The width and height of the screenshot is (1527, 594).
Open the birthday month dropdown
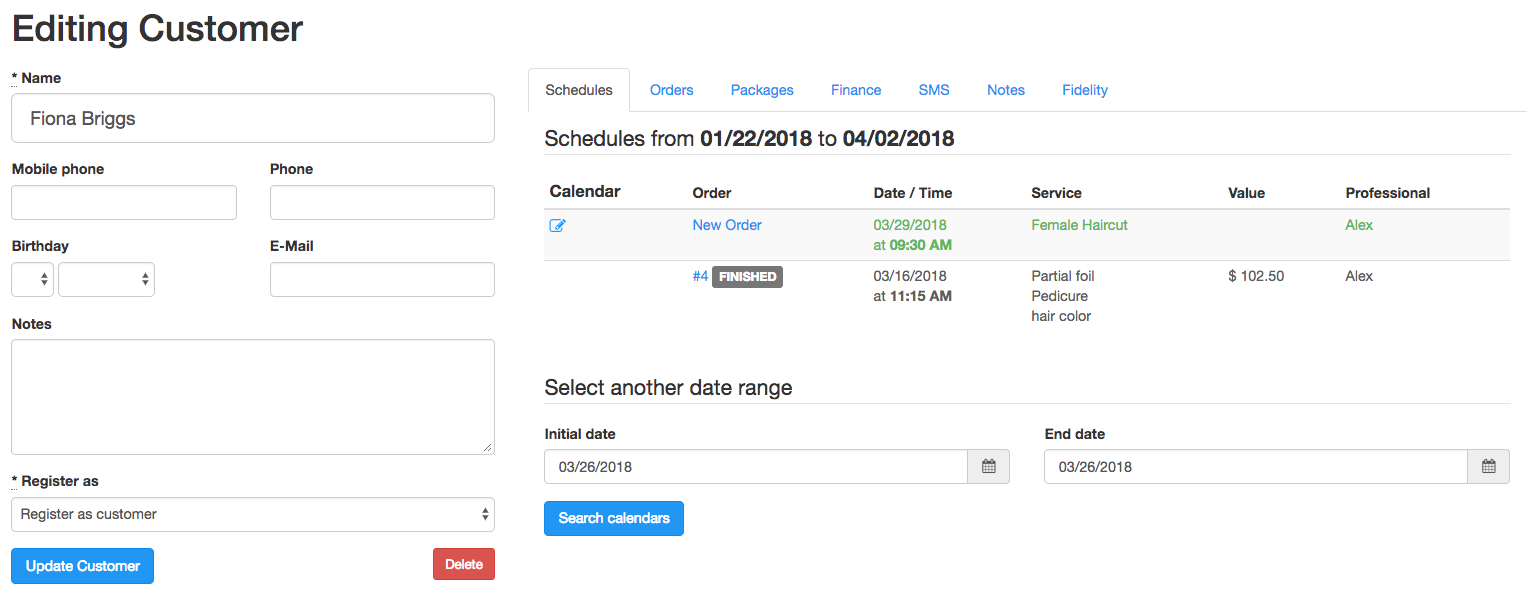pos(106,280)
